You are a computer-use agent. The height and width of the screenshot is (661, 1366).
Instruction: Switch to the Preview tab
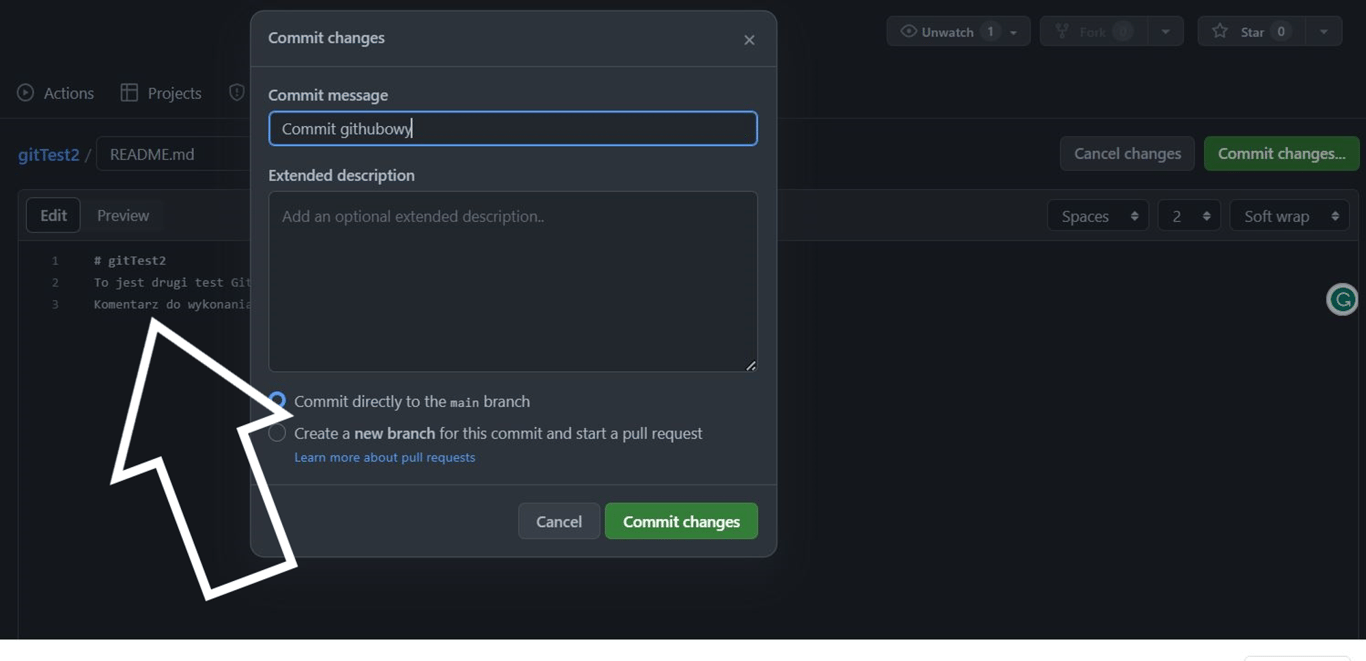coord(123,215)
